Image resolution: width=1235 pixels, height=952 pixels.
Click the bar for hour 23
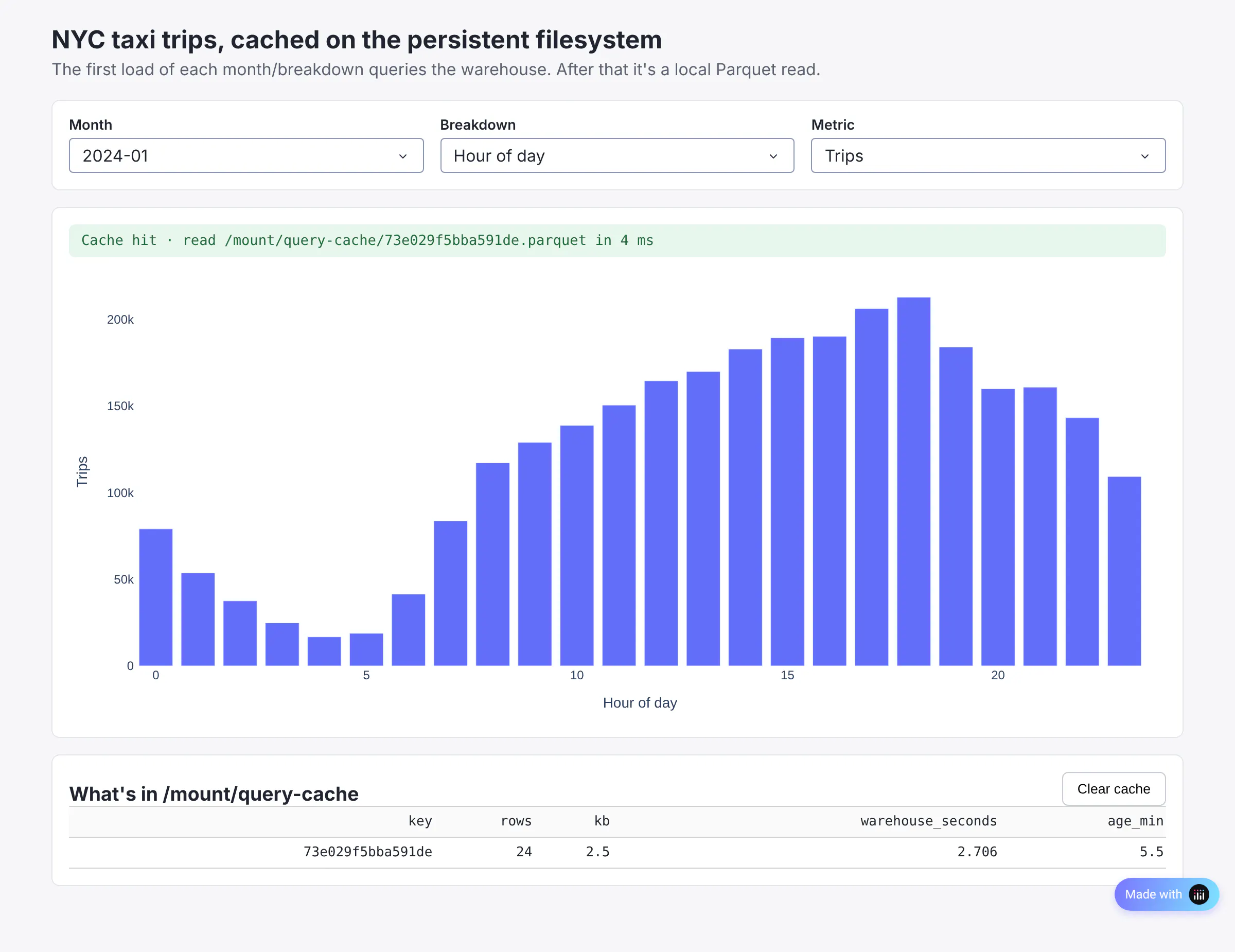click(1124, 571)
